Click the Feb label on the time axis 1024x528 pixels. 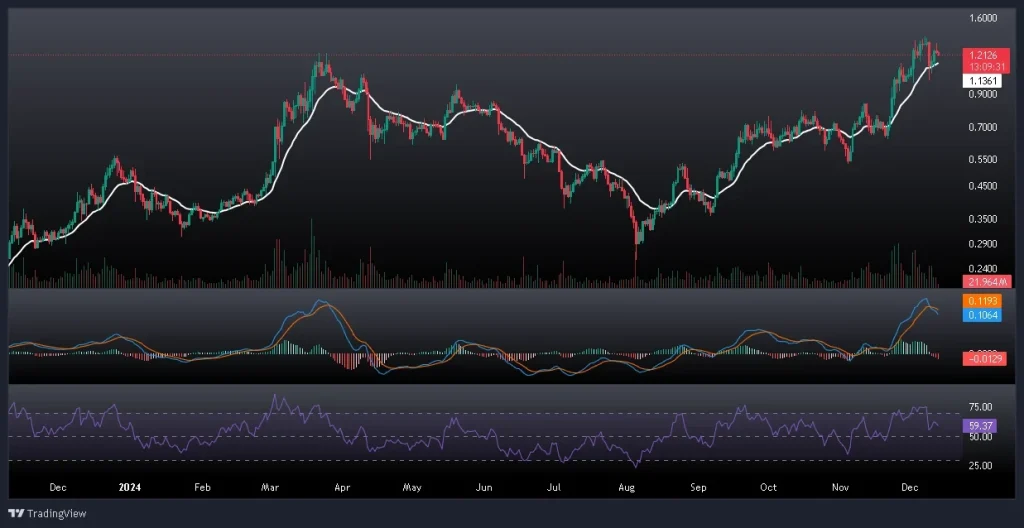click(x=202, y=487)
